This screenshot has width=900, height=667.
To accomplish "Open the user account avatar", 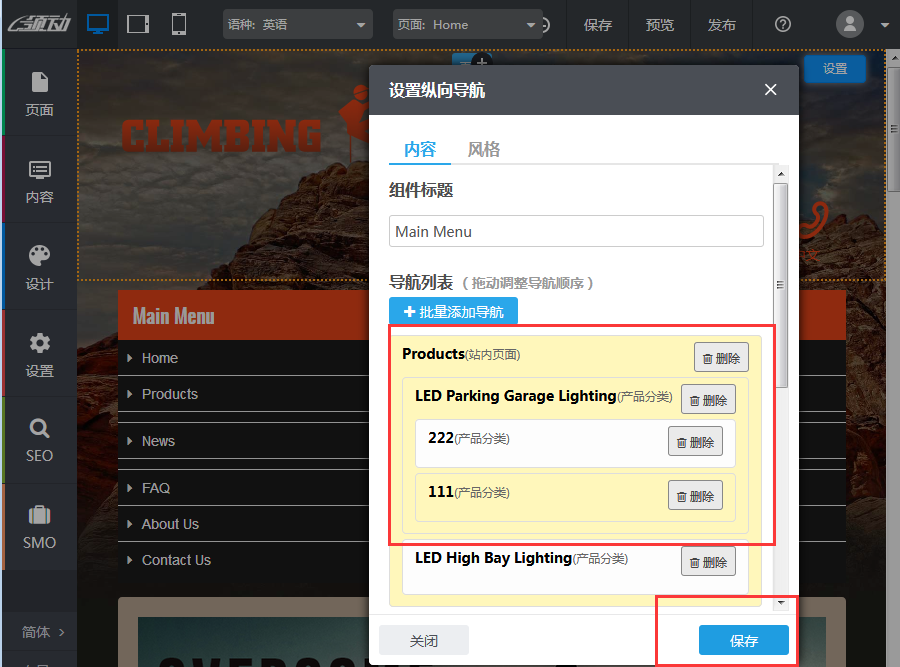I will coord(850,25).
